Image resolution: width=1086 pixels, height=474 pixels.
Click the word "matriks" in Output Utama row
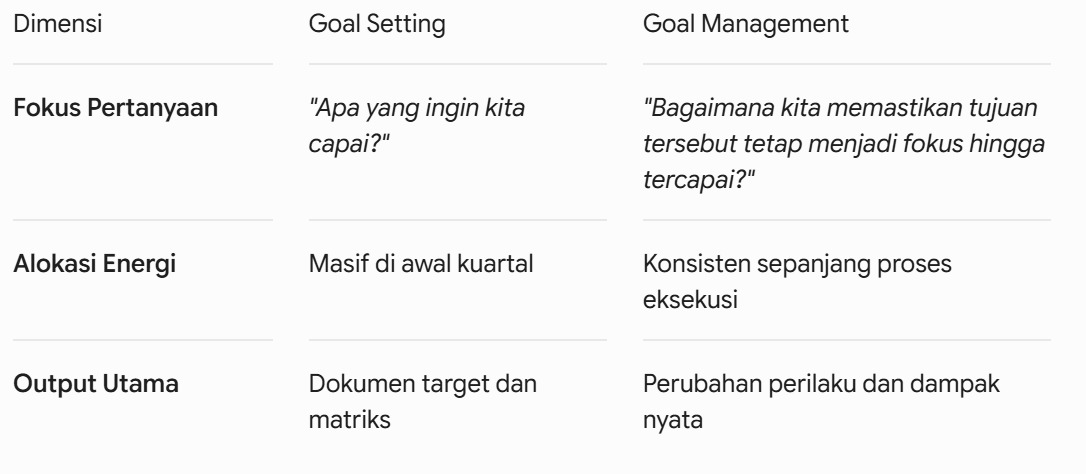coord(349,420)
